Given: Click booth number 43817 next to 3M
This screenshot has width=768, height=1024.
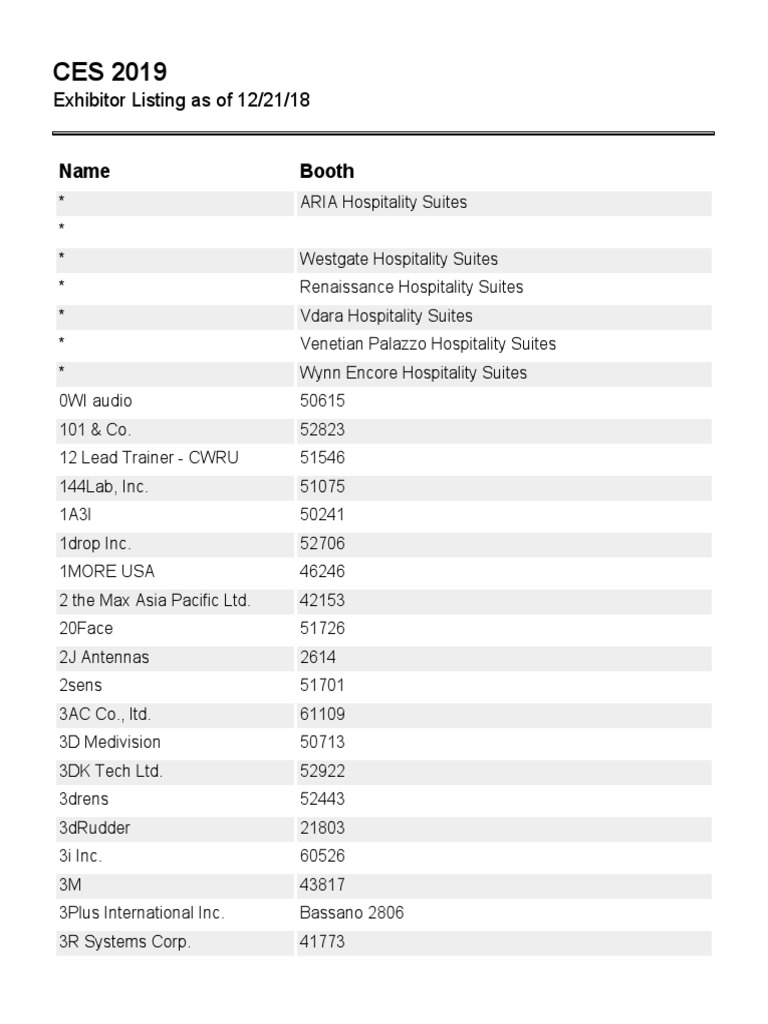Looking at the screenshot, I should (322, 885).
